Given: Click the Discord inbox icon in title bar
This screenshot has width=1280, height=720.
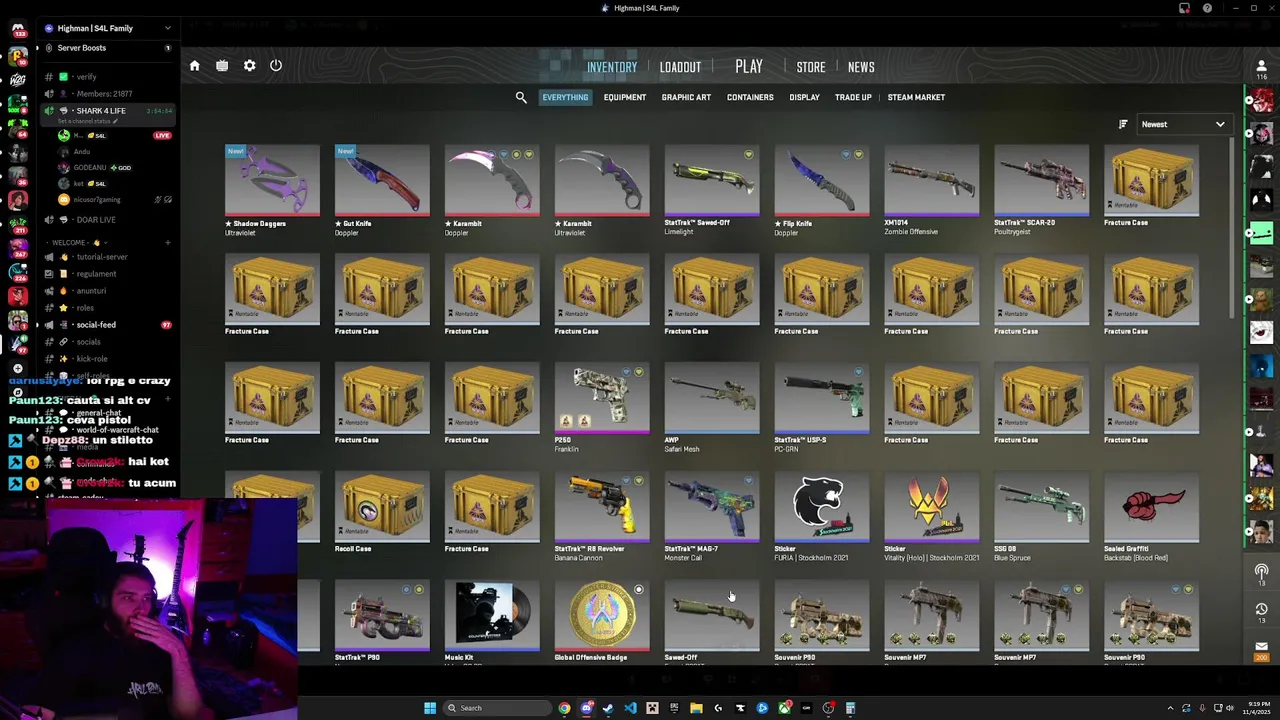Looking at the screenshot, I should coord(1184,8).
